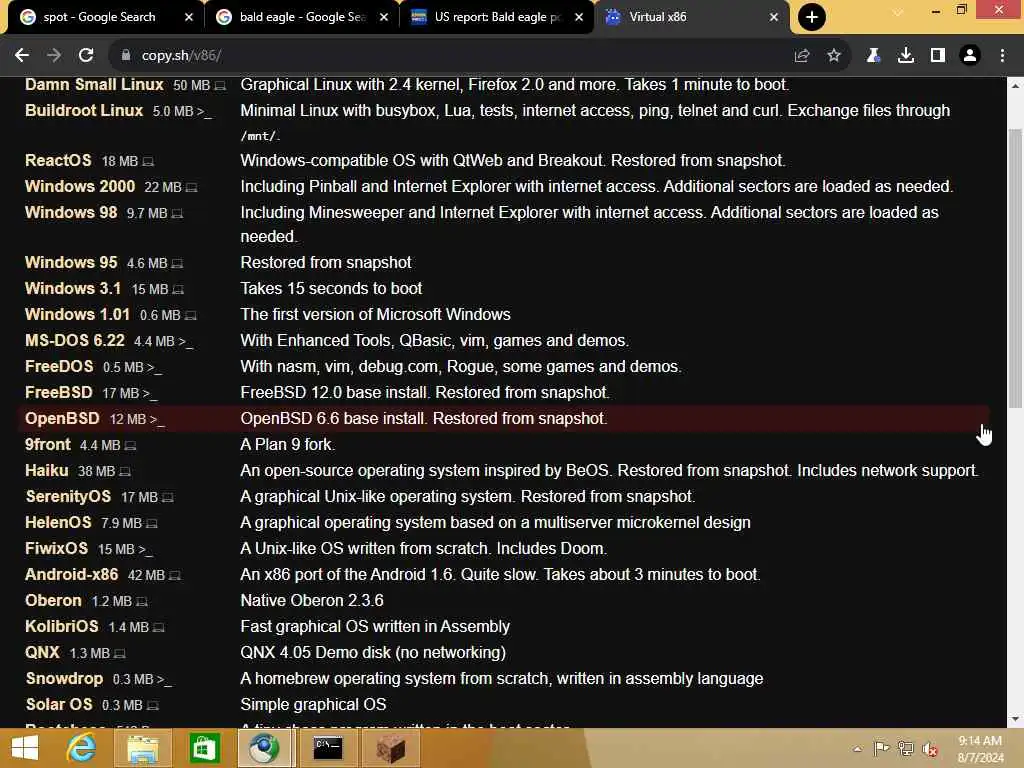Open the network tray icon
The height and width of the screenshot is (768, 1024).
point(906,749)
